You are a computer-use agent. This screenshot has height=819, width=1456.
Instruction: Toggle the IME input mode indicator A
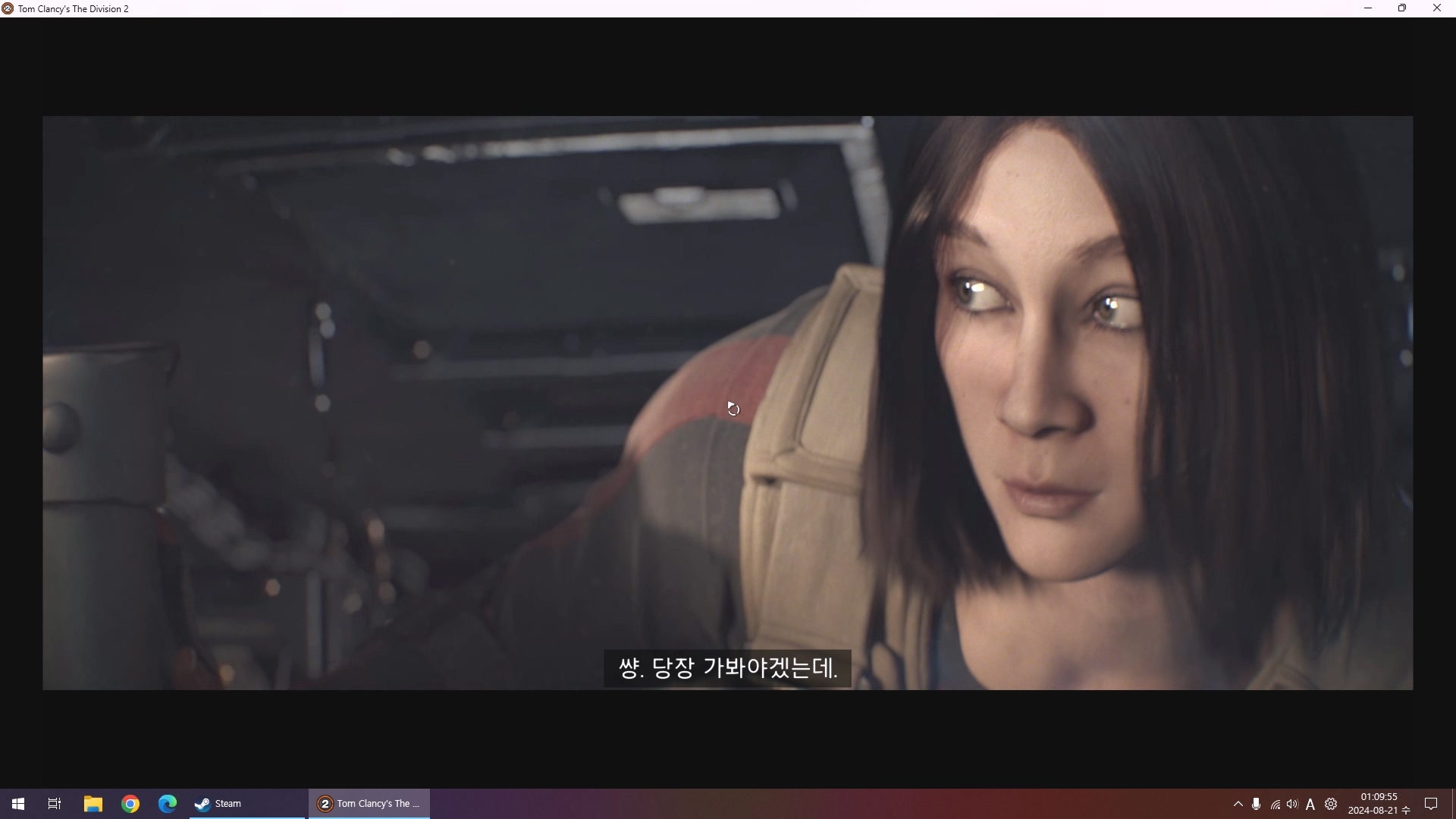click(x=1310, y=804)
